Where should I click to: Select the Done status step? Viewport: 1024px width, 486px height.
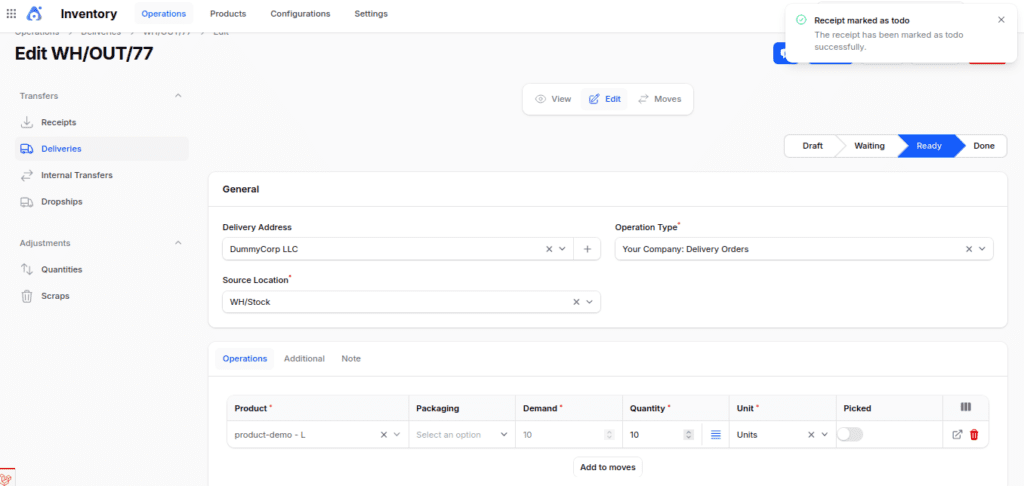coord(984,146)
